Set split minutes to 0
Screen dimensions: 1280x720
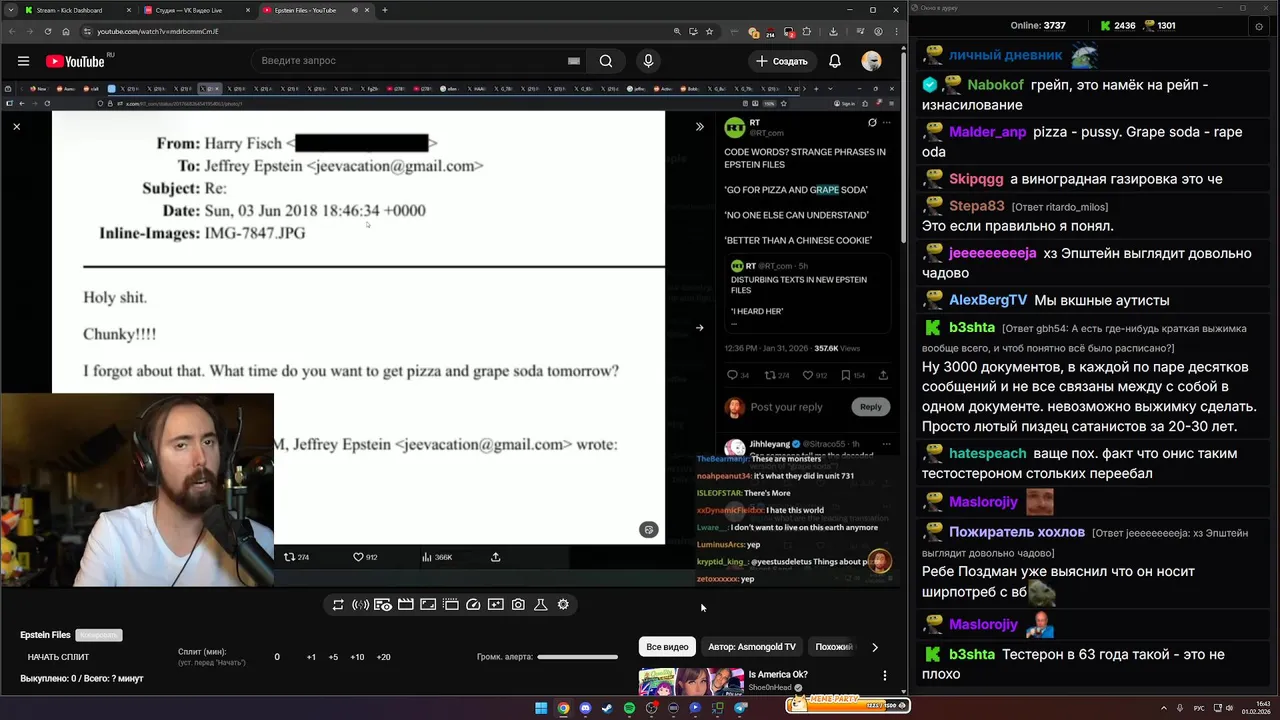[277, 657]
